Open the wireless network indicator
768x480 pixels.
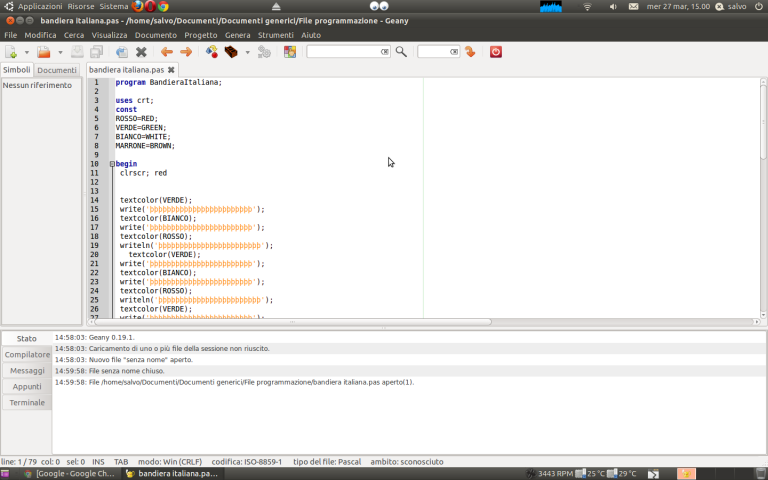[587, 6]
